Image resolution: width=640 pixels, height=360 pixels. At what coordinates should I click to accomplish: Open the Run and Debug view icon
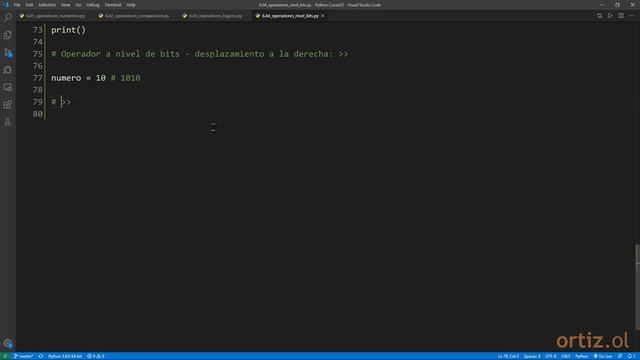tap(8, 70)
